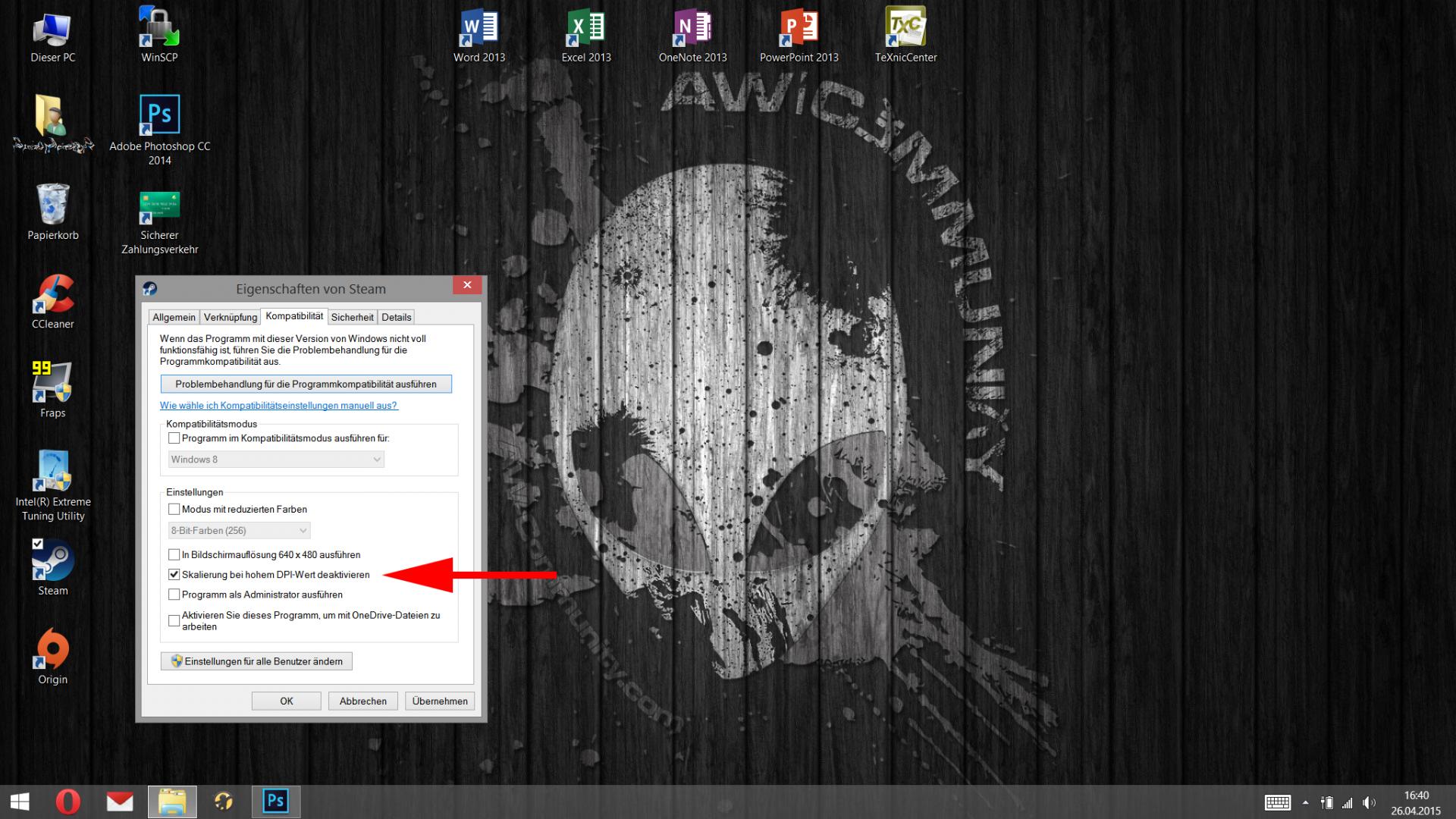Switch to the Allgemein tab
The width and height of the screenshot is (1456, 819).
(174, 317)
